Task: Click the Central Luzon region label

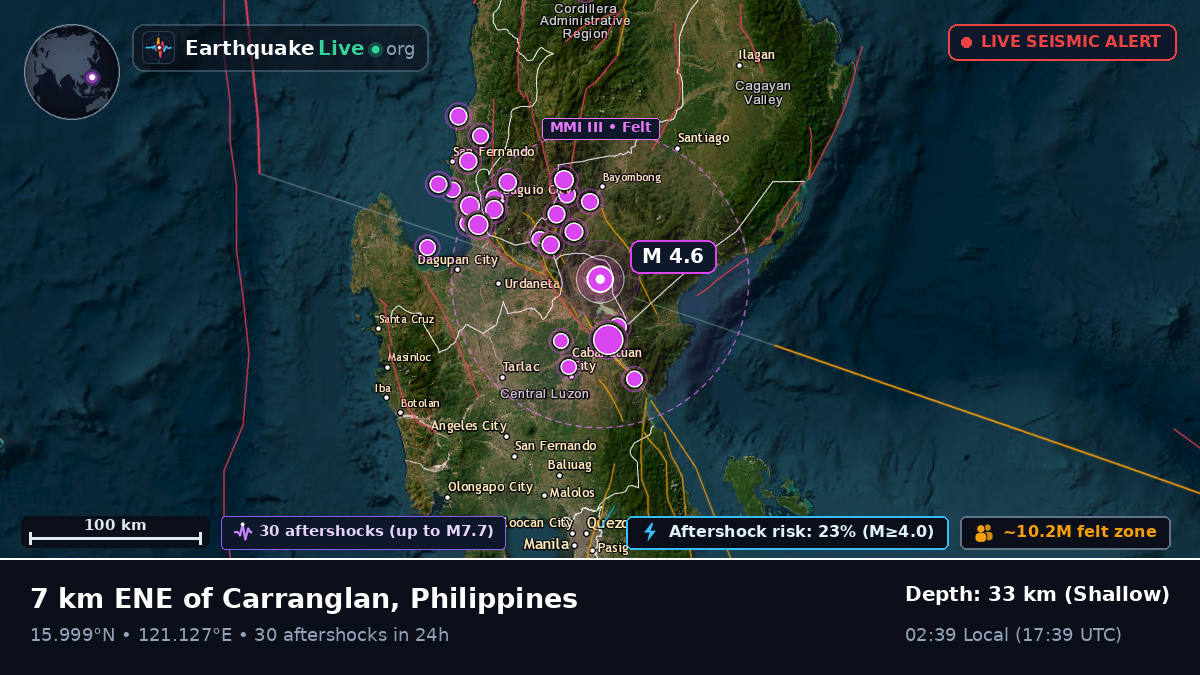Action: pos(545,394)
